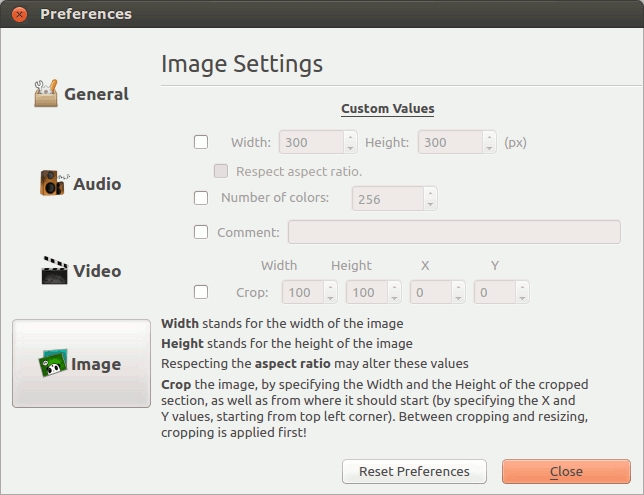Decrease resize Width with down arrow

pos(350,148)
